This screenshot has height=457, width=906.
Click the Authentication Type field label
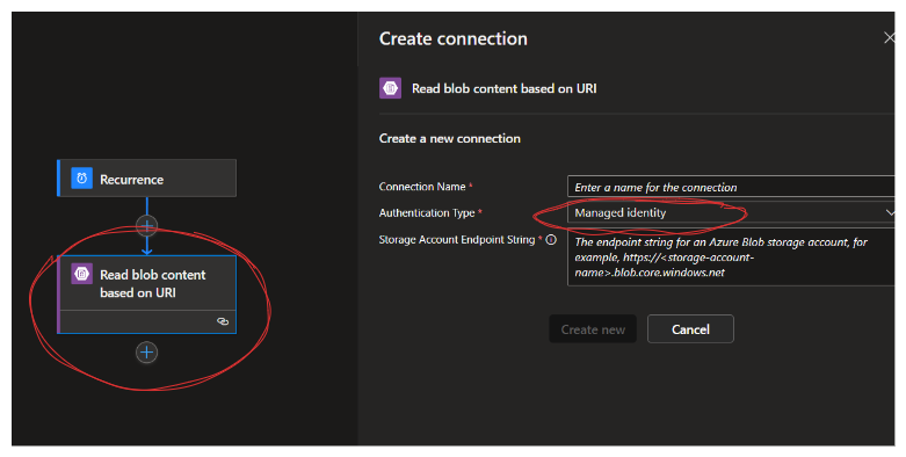point(427,213)
